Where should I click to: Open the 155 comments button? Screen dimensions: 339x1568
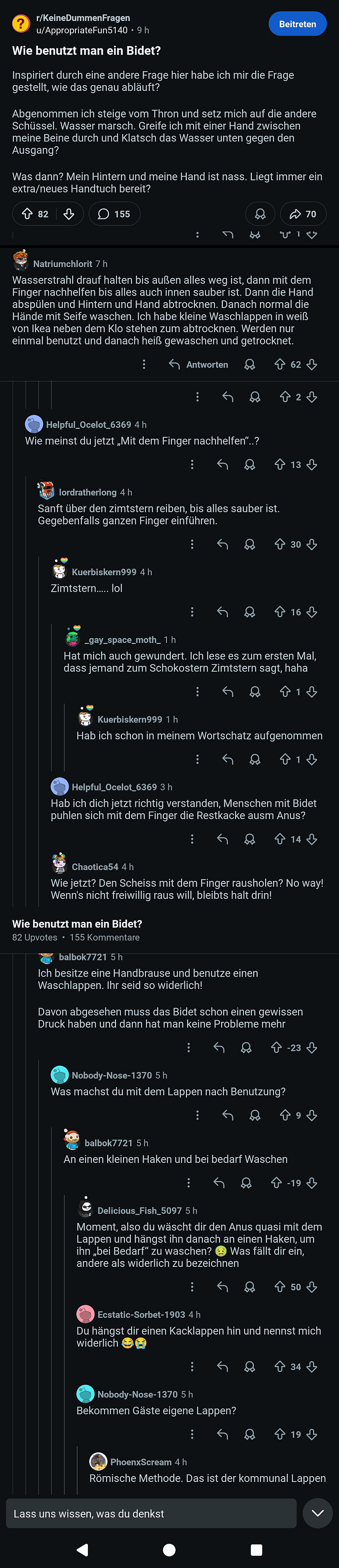[x=114, y=214]
